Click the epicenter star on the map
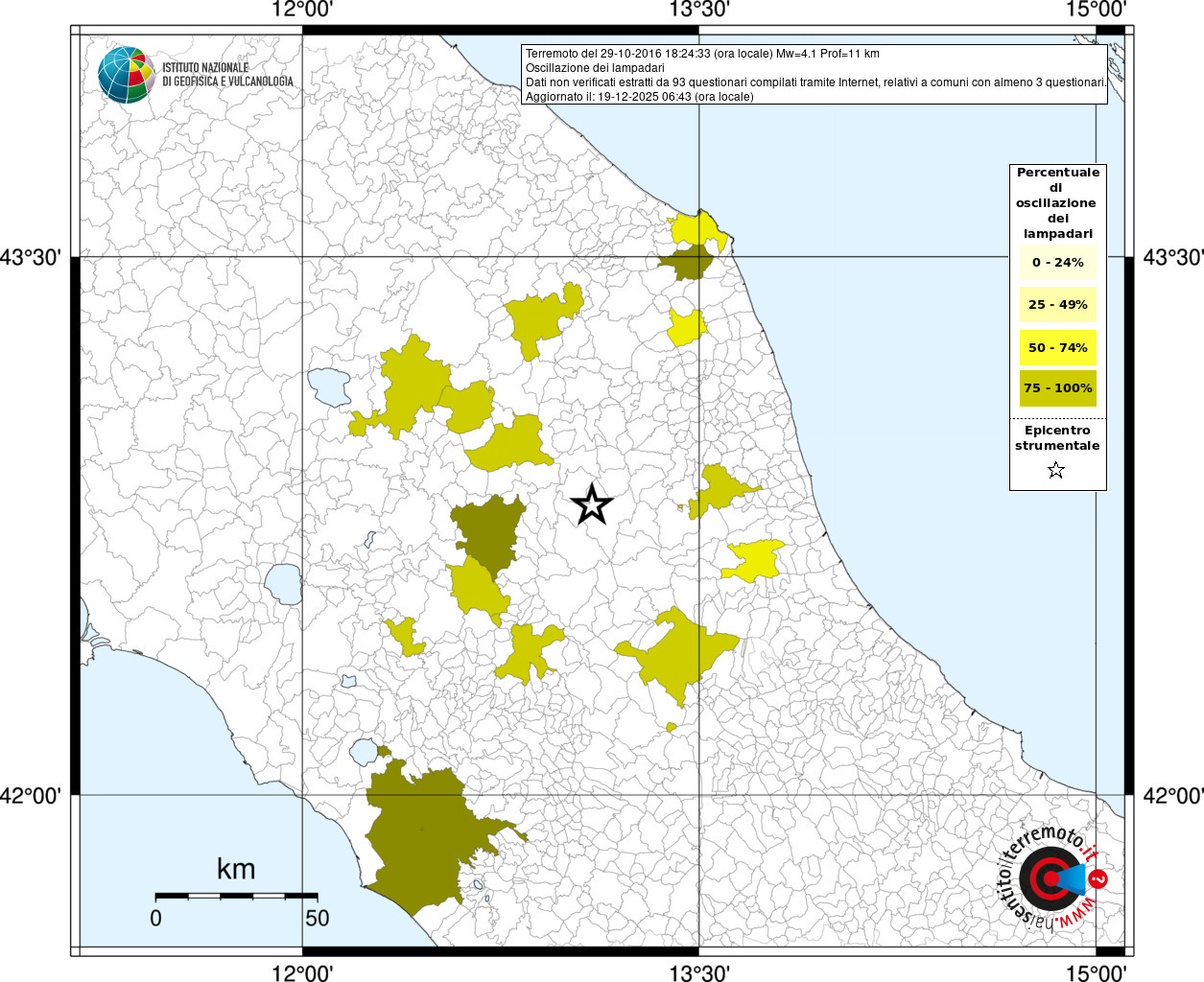The height and width of the screenshot is (982, 1204). click(592, 504)
